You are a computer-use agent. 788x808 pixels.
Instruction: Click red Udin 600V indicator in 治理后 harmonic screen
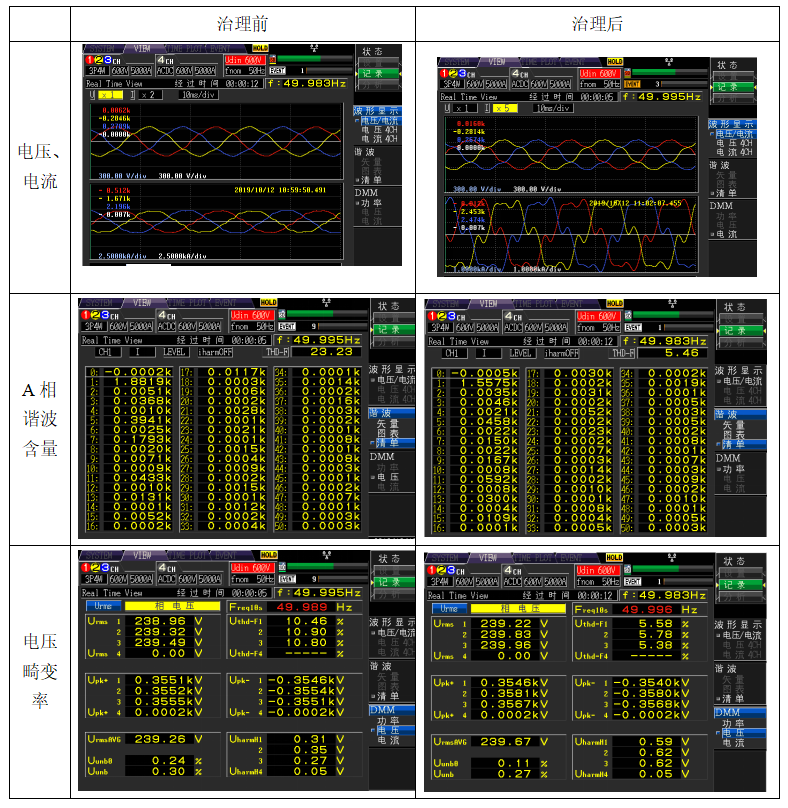tap(598, 314)
